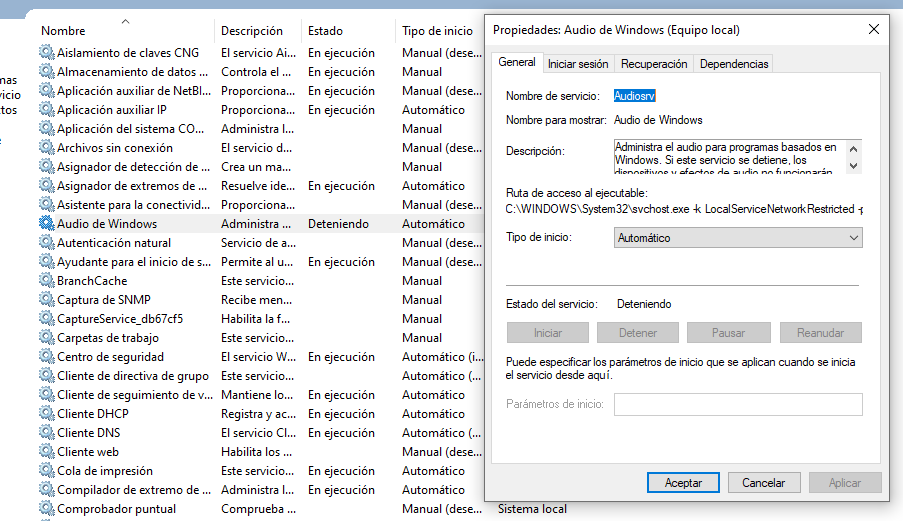Click the Iniciar service button

tap(548, 333)
